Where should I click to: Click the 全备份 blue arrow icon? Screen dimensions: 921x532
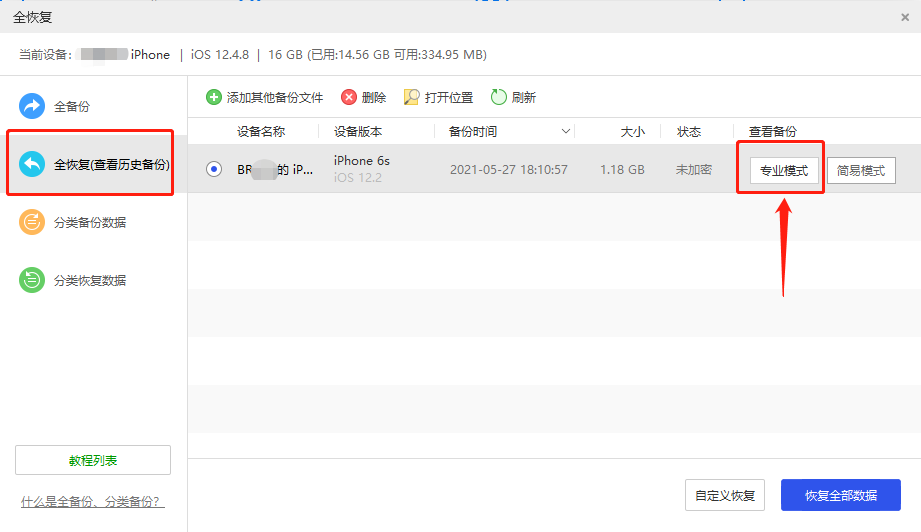click(32, 106)
